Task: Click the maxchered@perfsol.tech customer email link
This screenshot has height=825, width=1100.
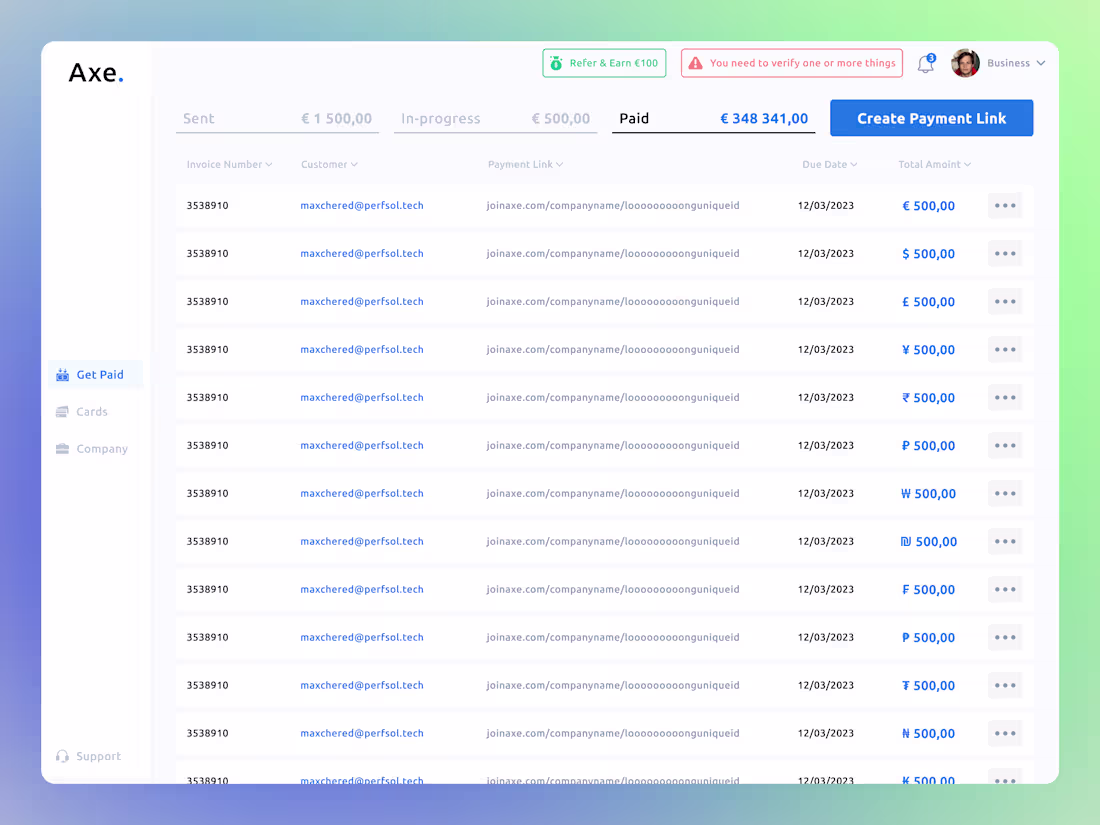Action: pyautogui.click(x=361, y=205)
